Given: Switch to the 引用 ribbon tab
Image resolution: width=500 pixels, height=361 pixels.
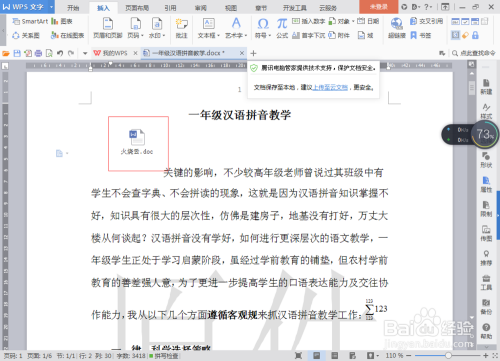Looking at the screenshot, I should [x=170, y=8].
